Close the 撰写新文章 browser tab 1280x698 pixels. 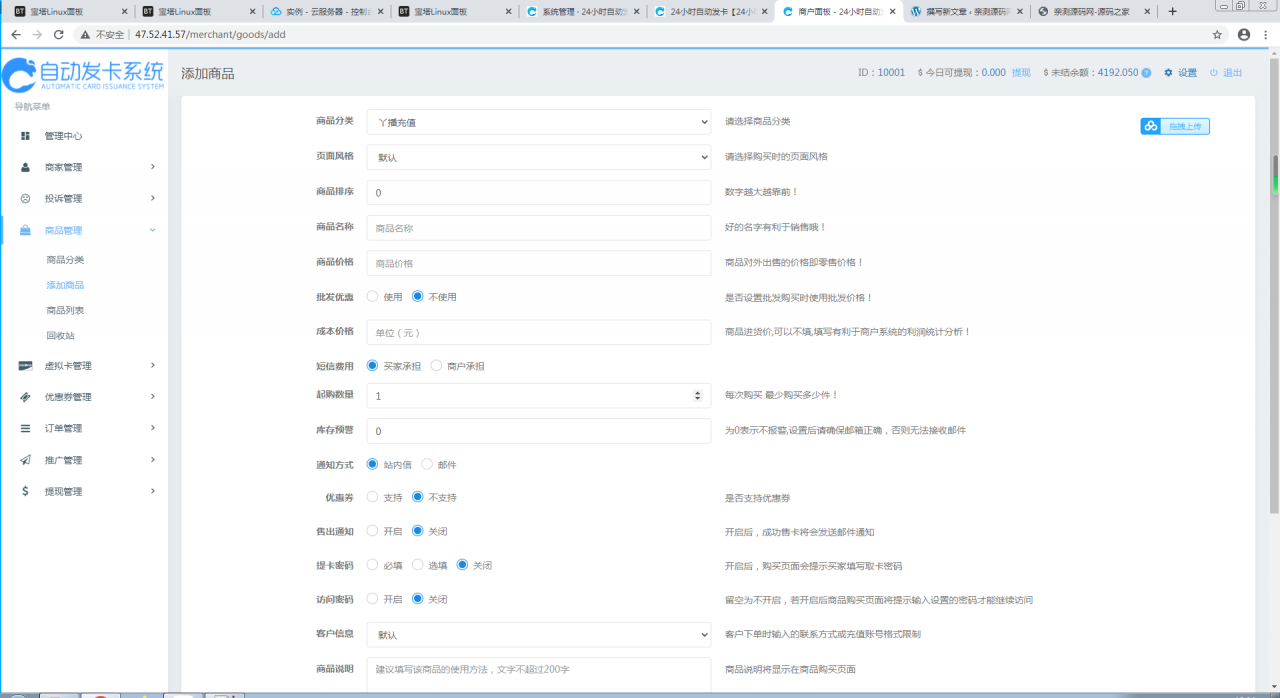coord(1020,11)
